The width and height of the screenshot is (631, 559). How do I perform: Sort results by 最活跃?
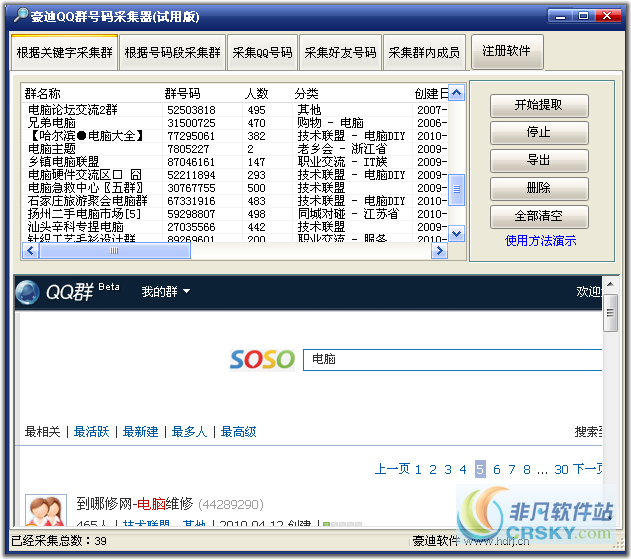coord(91,432)
